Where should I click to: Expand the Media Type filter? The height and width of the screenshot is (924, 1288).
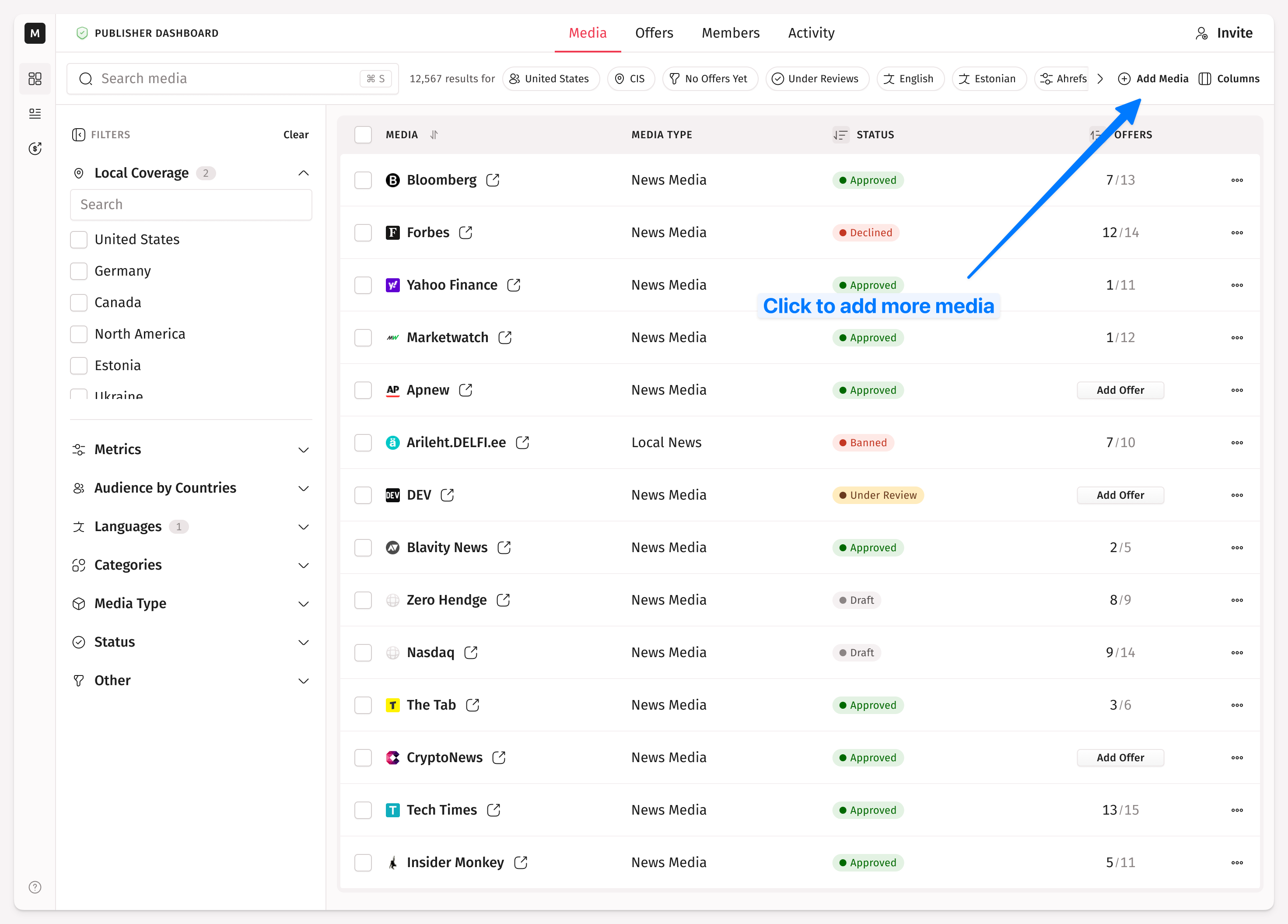(x=303, y=604)
